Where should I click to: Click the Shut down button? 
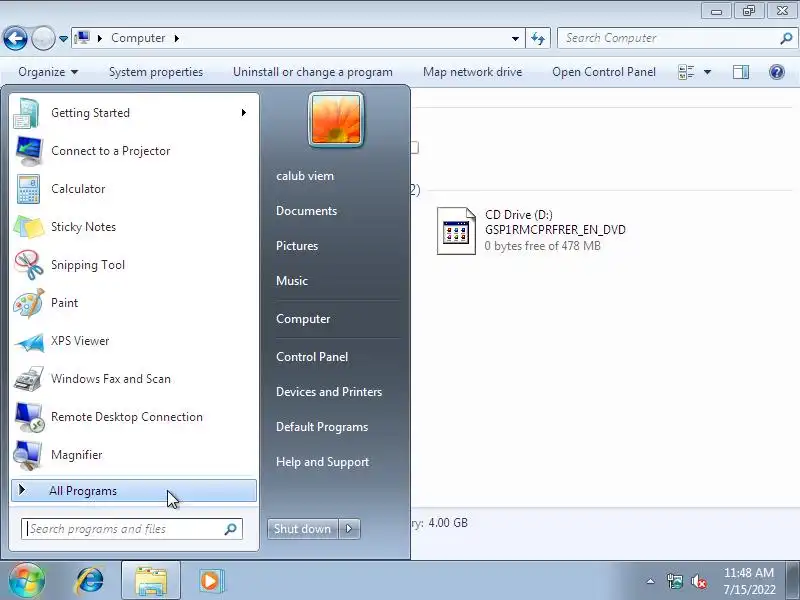pyautogui.click(x=303, y=529)
